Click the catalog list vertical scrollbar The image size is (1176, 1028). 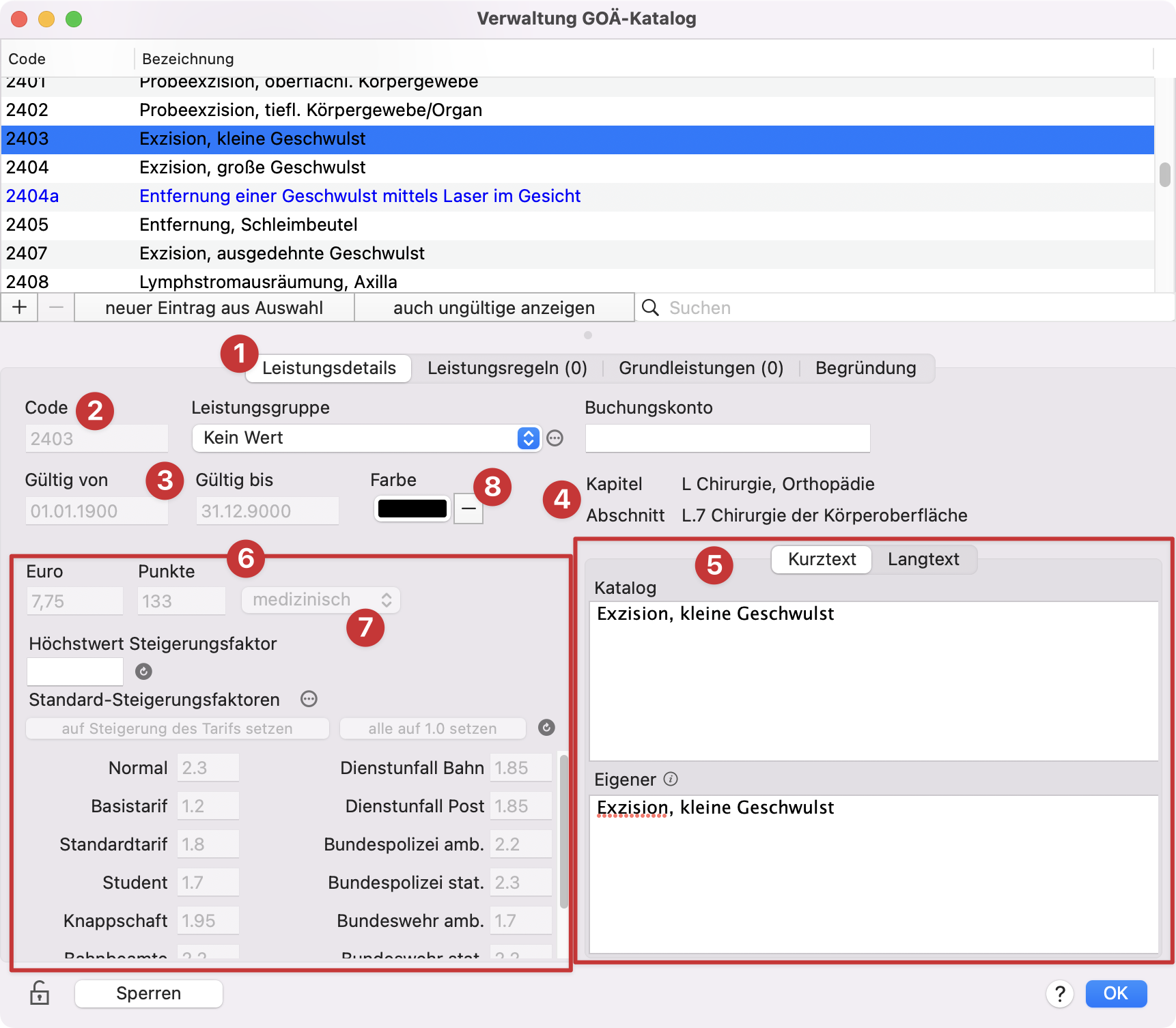[1165, 174]
